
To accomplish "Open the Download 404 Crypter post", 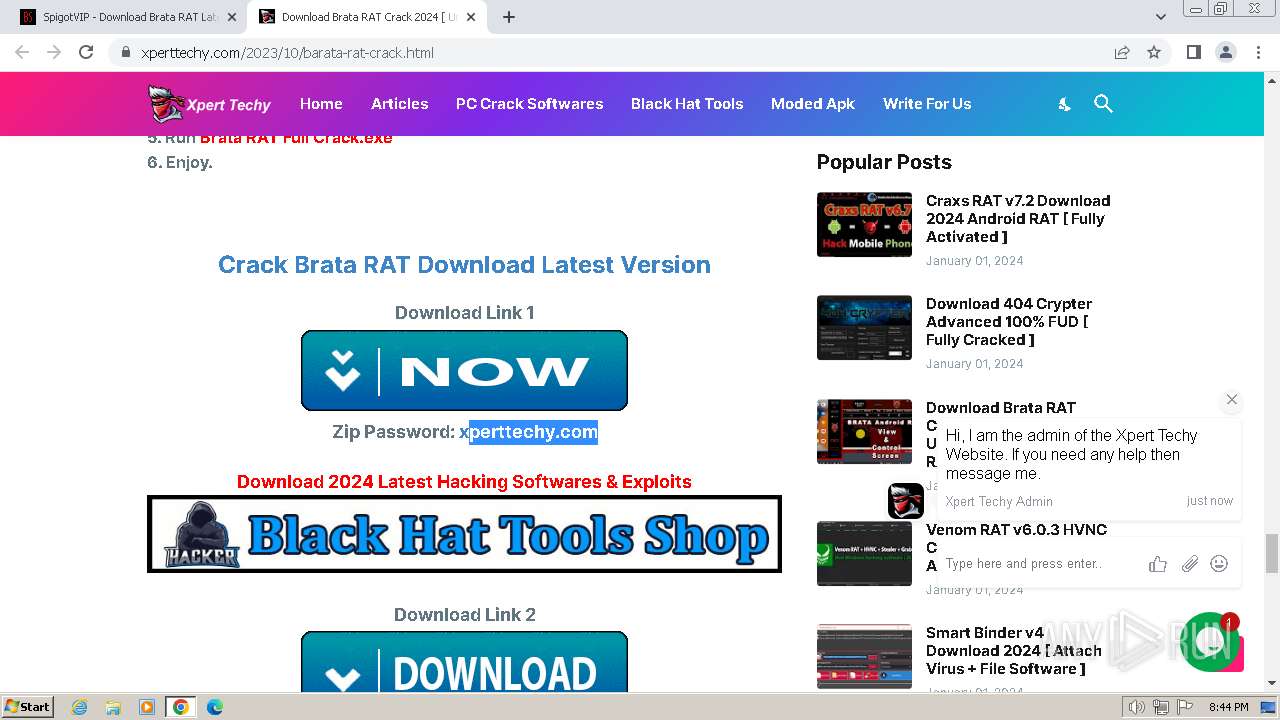I will [1009, 322].
